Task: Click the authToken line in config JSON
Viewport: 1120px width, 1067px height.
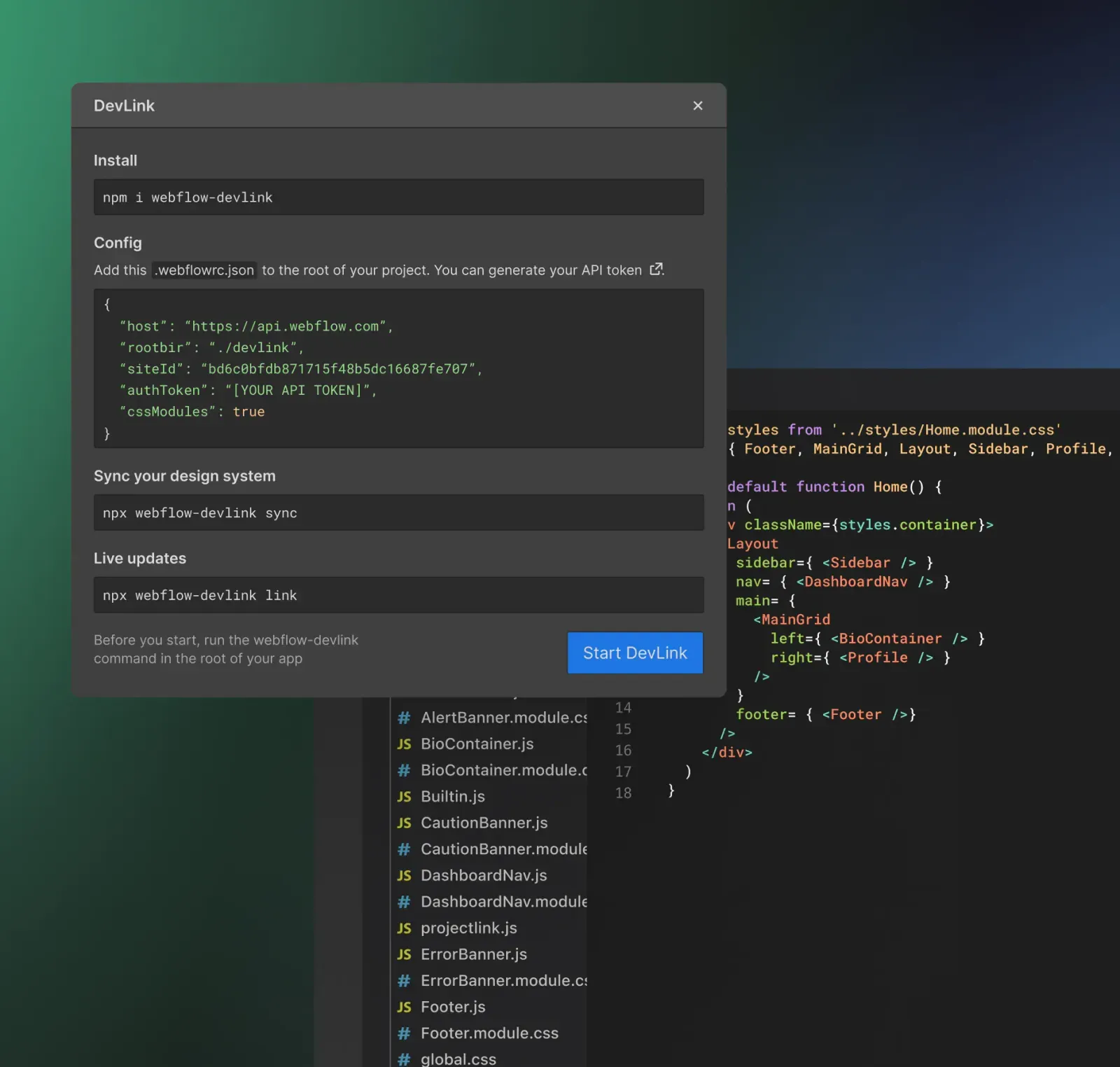Action: click(x=248, y=390)
